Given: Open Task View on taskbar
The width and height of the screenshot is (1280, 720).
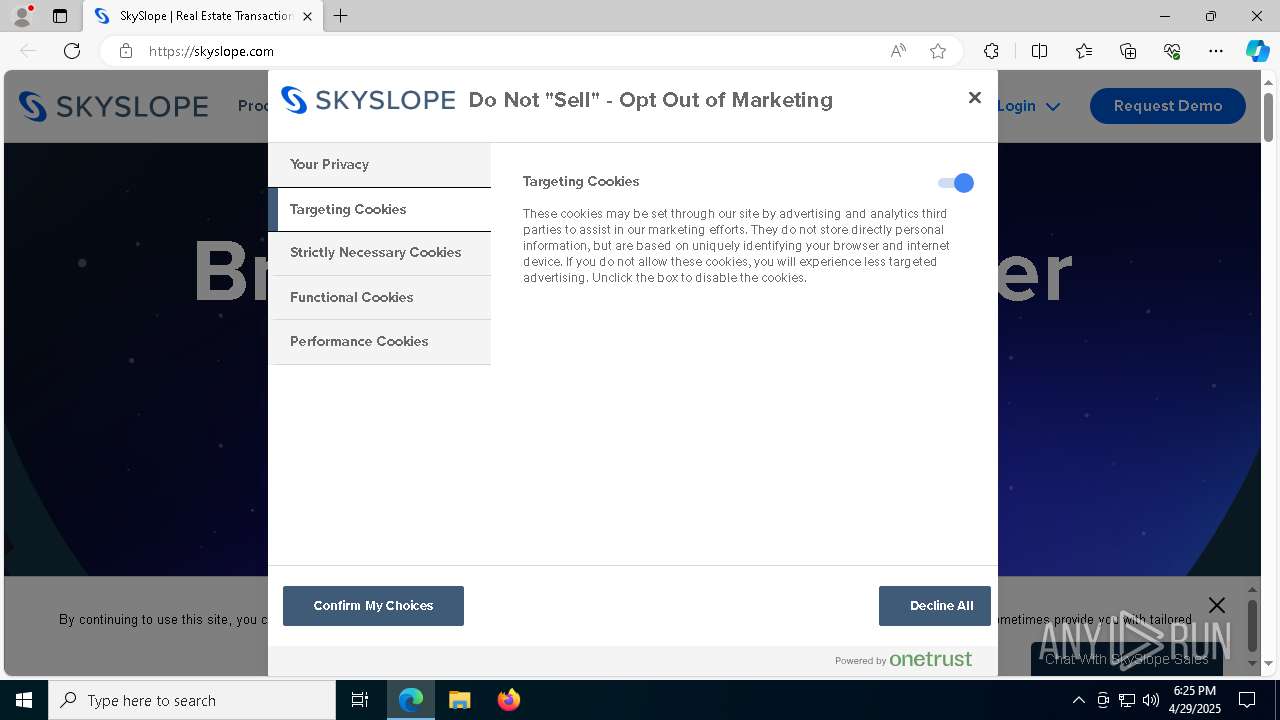Looking at the screenshot, I should tap(360, 700).
